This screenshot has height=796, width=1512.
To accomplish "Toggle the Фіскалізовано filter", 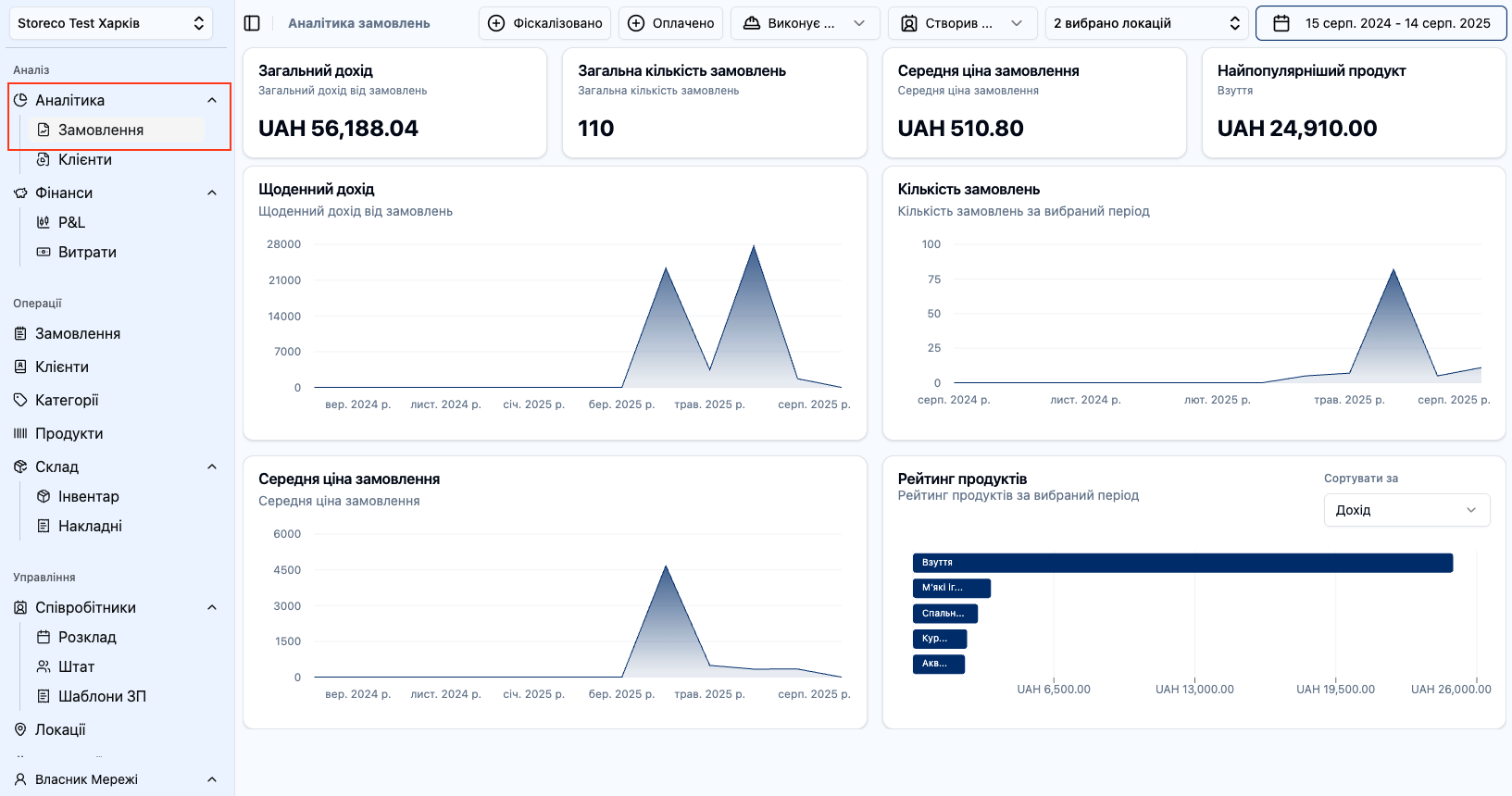I will pos(544,23).
